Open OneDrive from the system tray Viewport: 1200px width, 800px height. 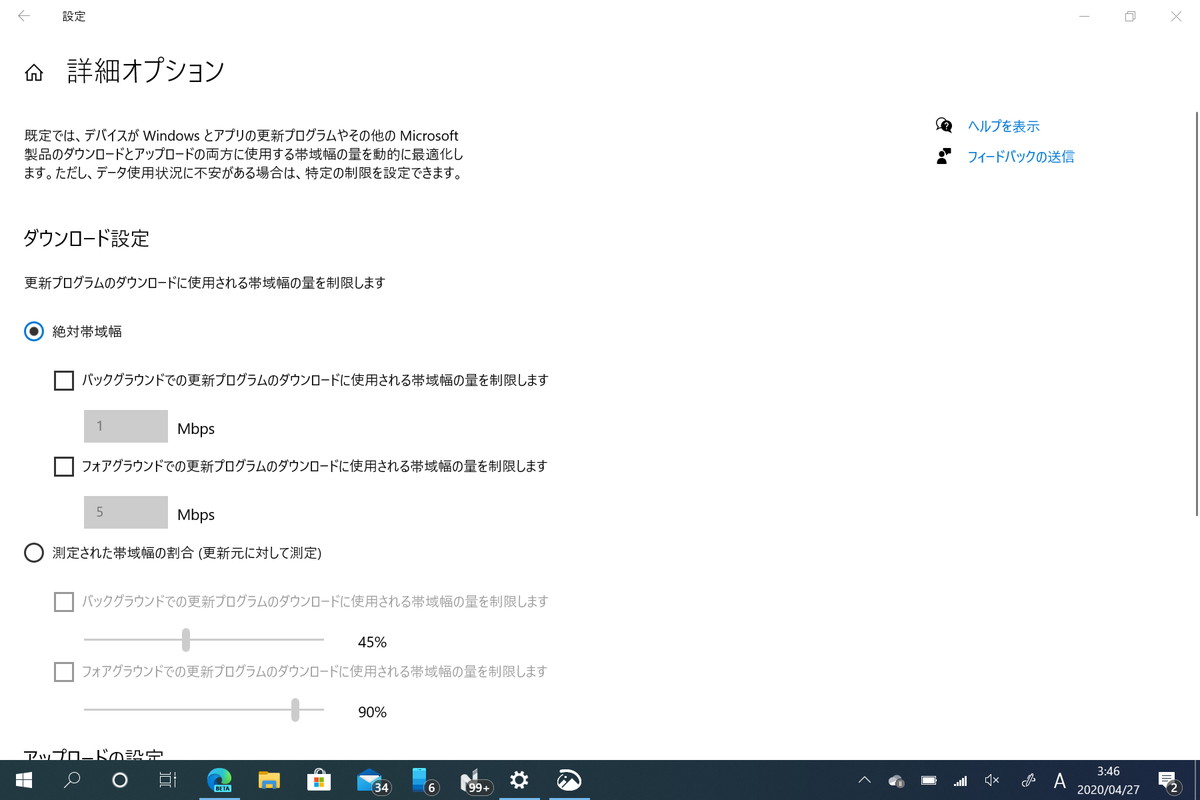click(897, 780)
